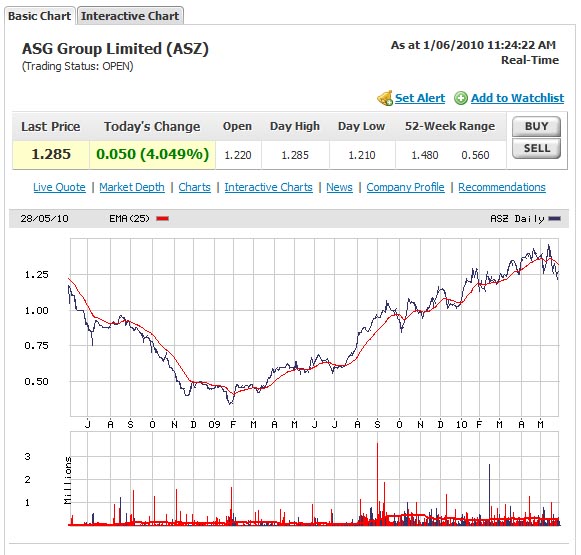Click the 1.25 price axis label
This screenshot has width=581, height=555.
click(37, 275)
